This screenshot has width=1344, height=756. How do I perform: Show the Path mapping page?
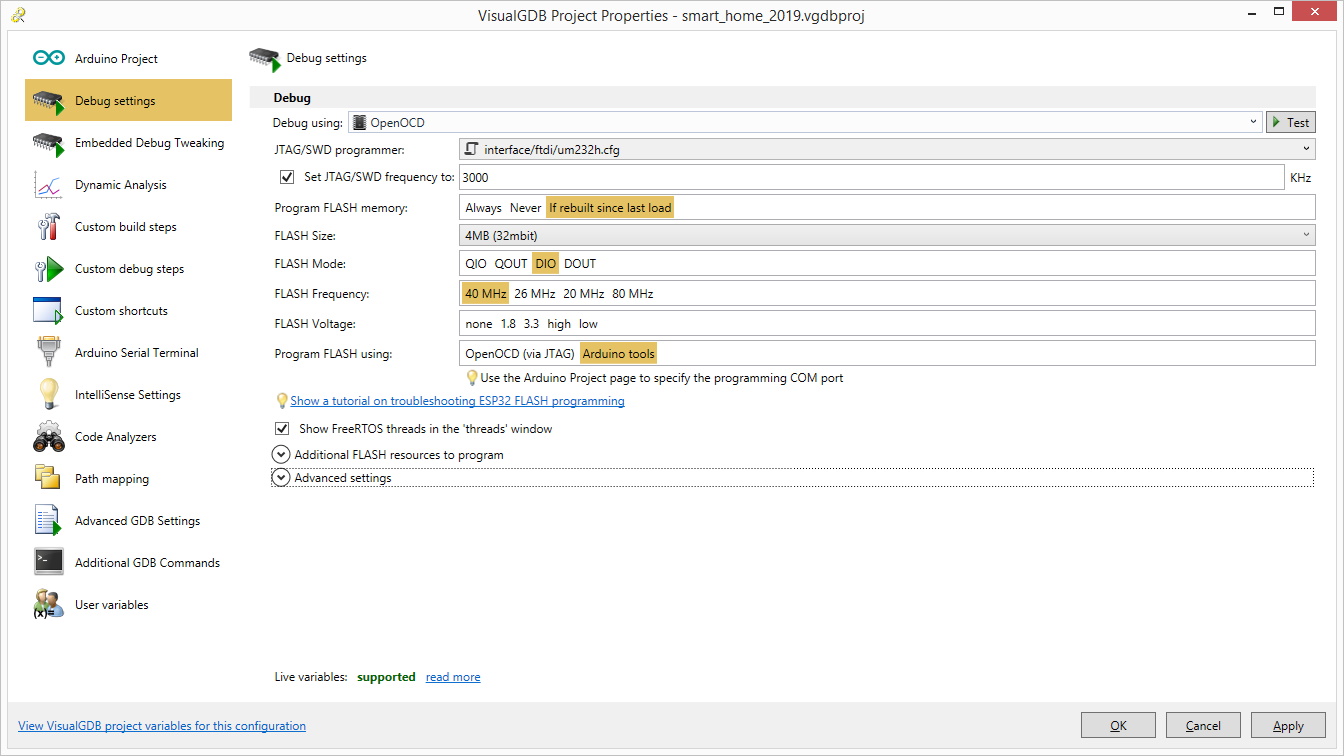coord(128,479)
